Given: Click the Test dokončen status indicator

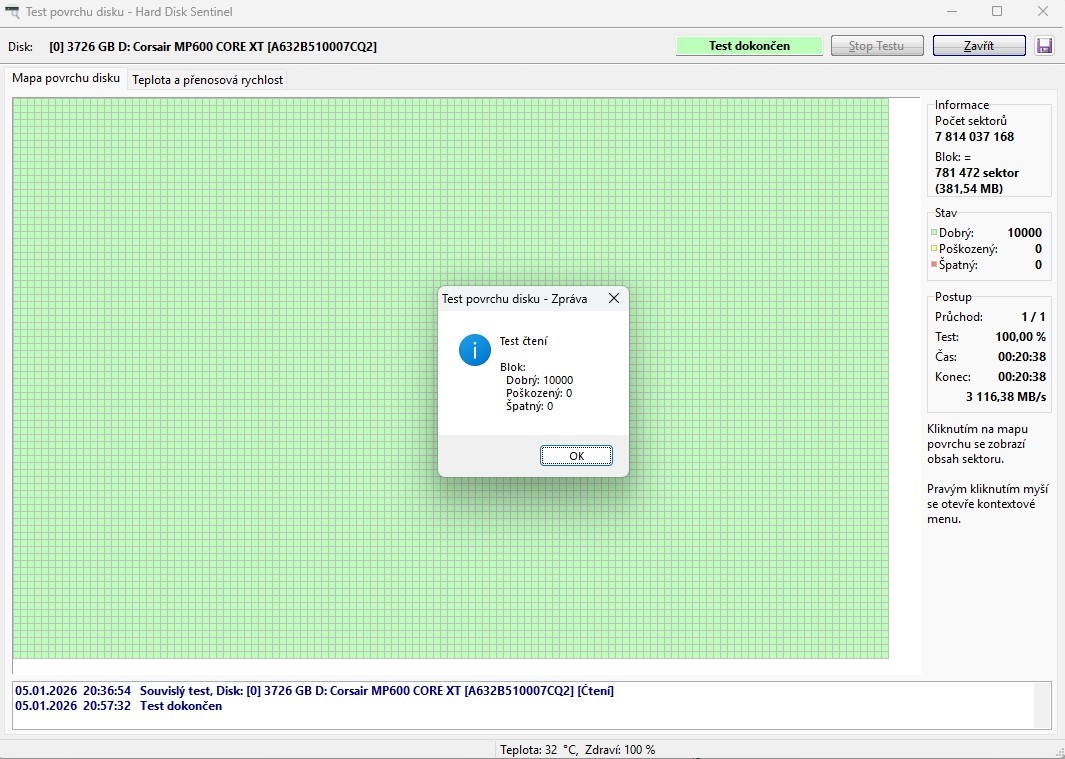Looking at the screenshot, I should click(x=749, y=46).
